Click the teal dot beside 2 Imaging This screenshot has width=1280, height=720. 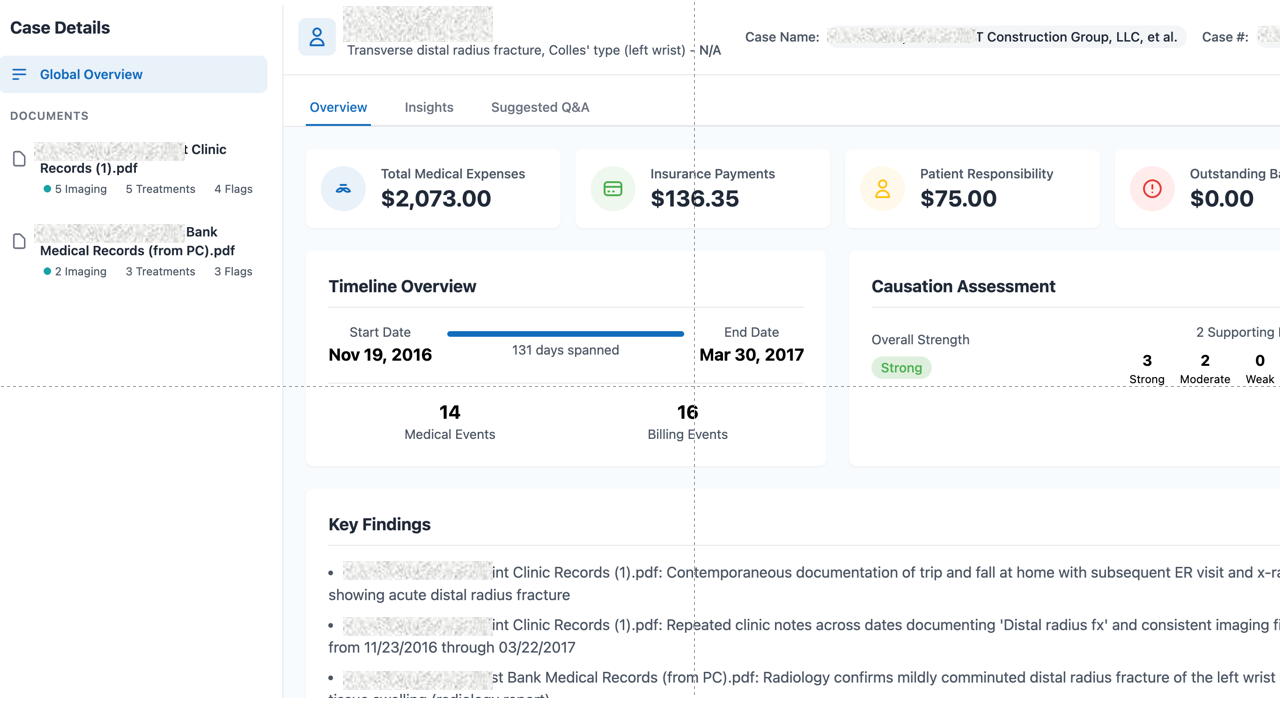pyautogui.click(x=47, y=271)
